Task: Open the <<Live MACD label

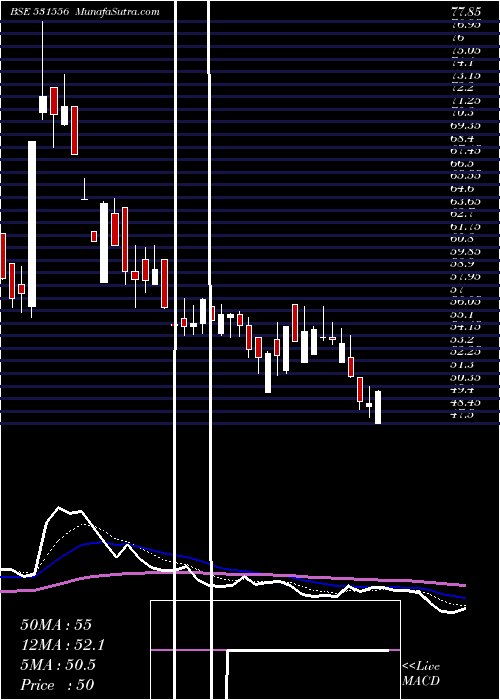Action: (x=421, y=674)
